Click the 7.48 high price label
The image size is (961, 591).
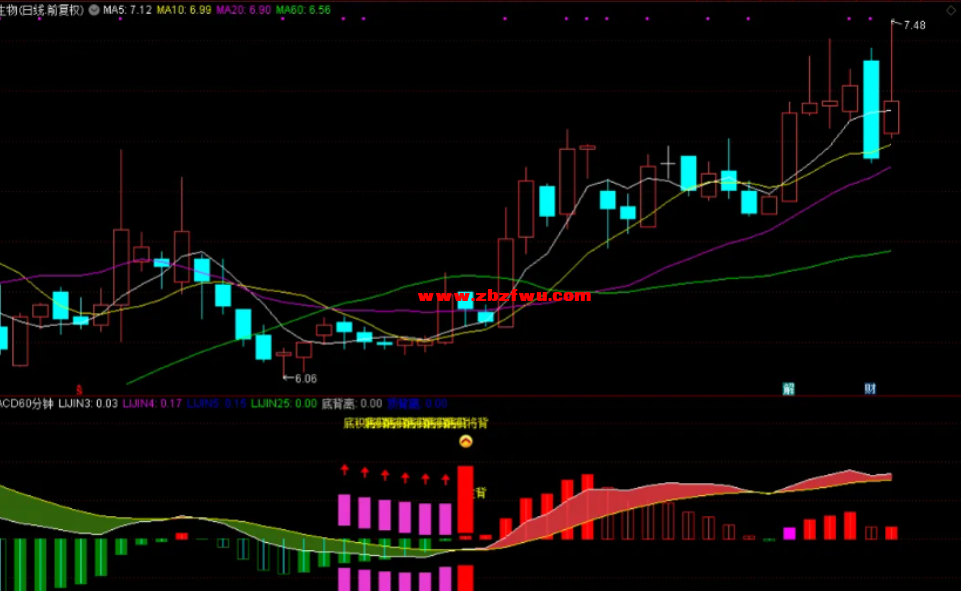(914, 25)
